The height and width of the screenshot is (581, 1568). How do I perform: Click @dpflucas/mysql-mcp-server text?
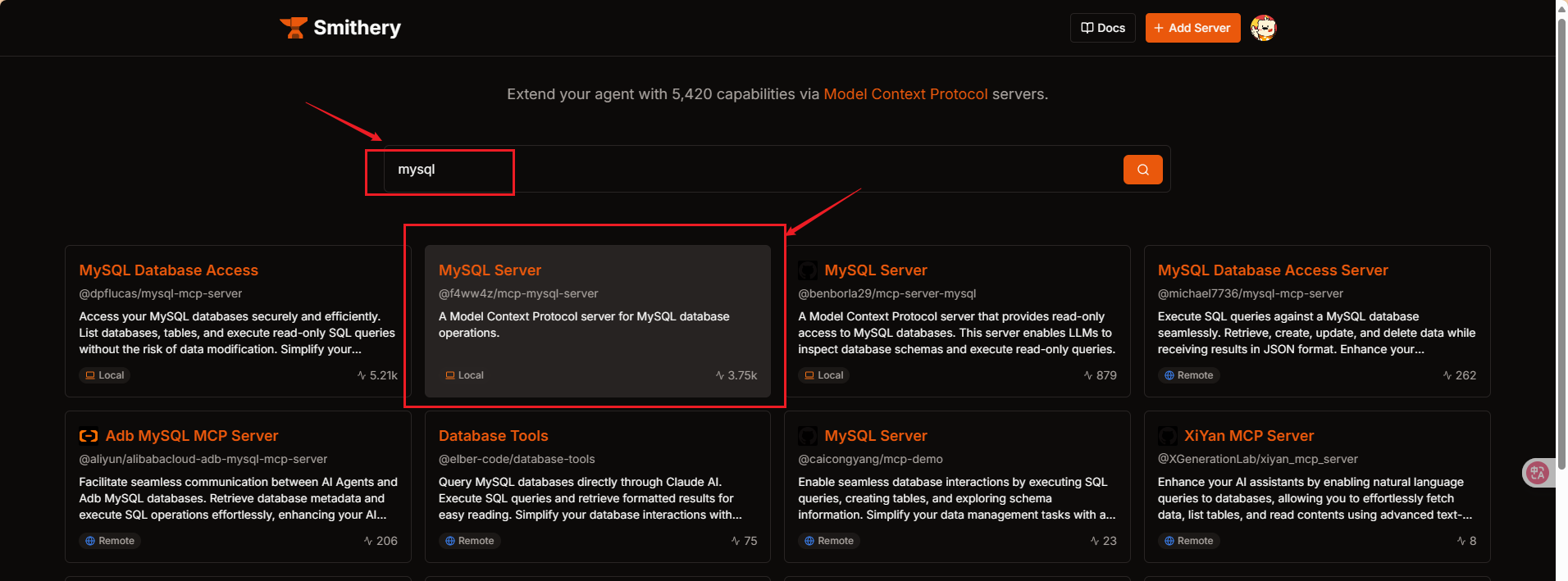[161, 293]
